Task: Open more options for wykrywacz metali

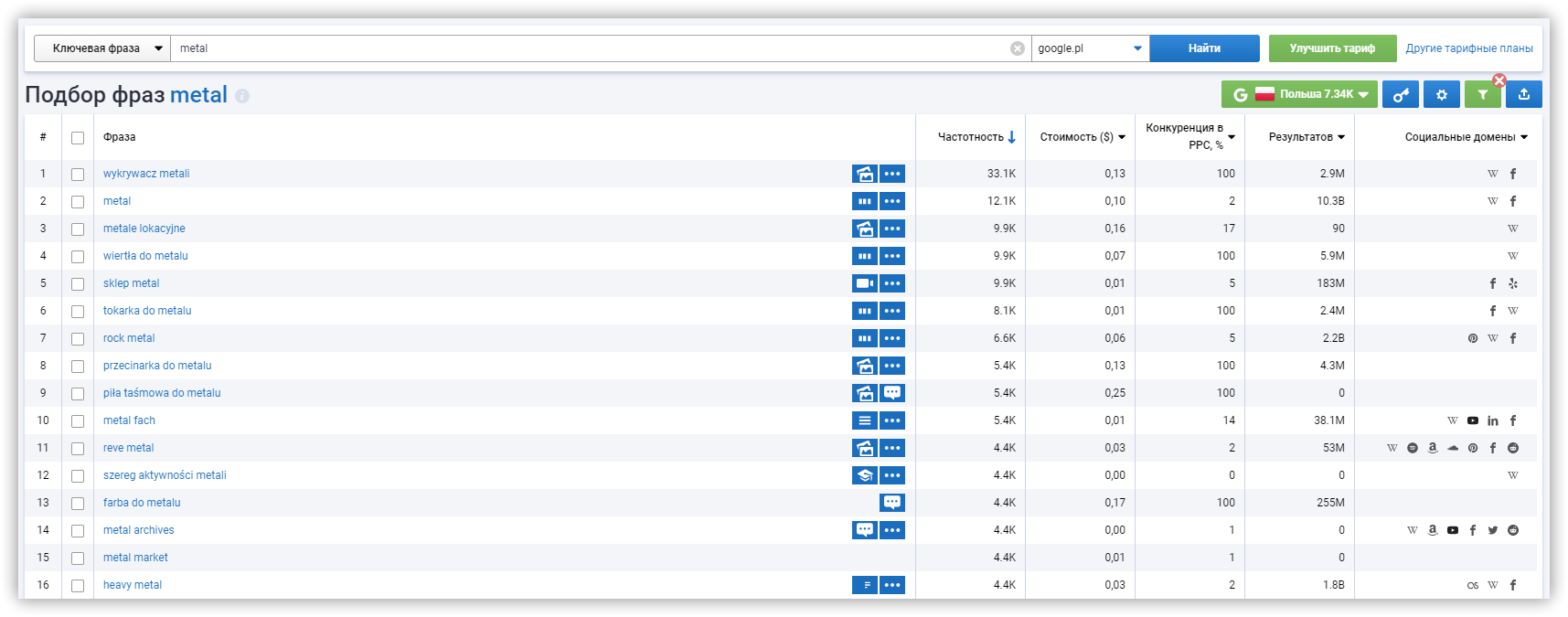Action: [x=892, y=174]
